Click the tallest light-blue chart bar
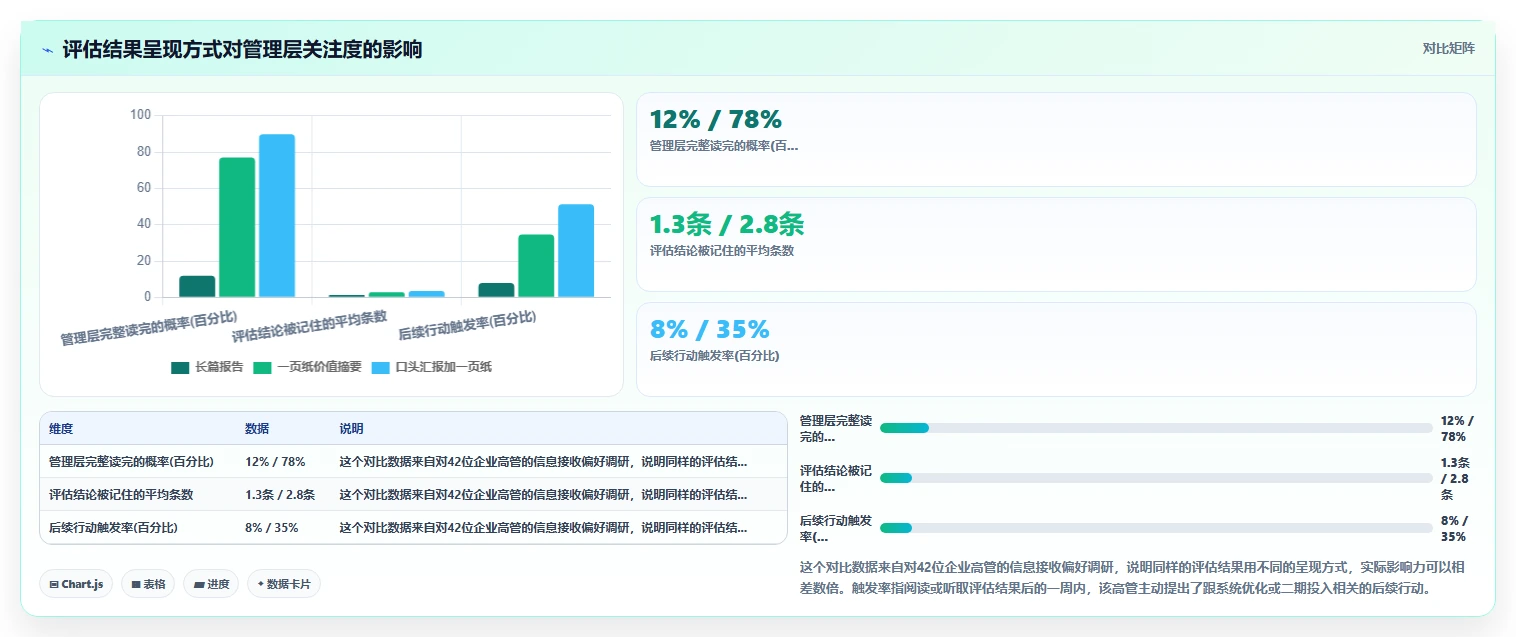 pyautogui.click(x=277, y=215)
